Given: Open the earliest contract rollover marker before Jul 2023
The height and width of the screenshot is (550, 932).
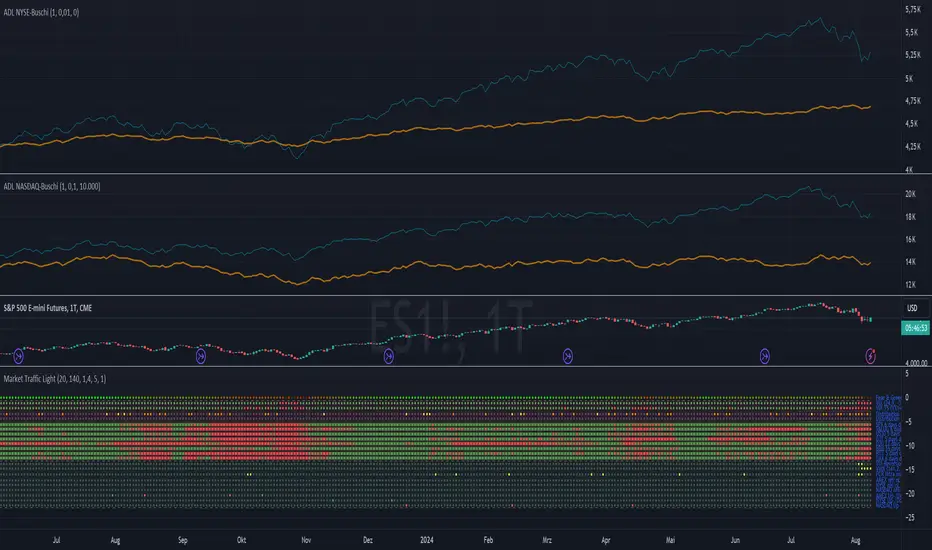Looking at the screenshot, I should pyautogui.click(x=18, y=356).
